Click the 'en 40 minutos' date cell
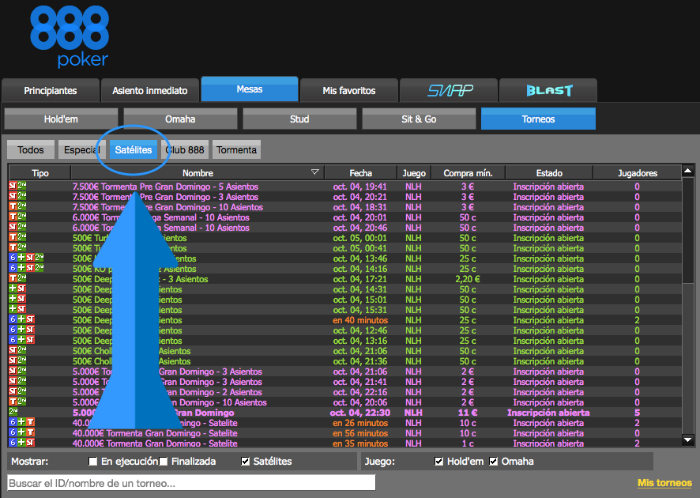The width and height of the screenshot is (700, 498). 360,320
